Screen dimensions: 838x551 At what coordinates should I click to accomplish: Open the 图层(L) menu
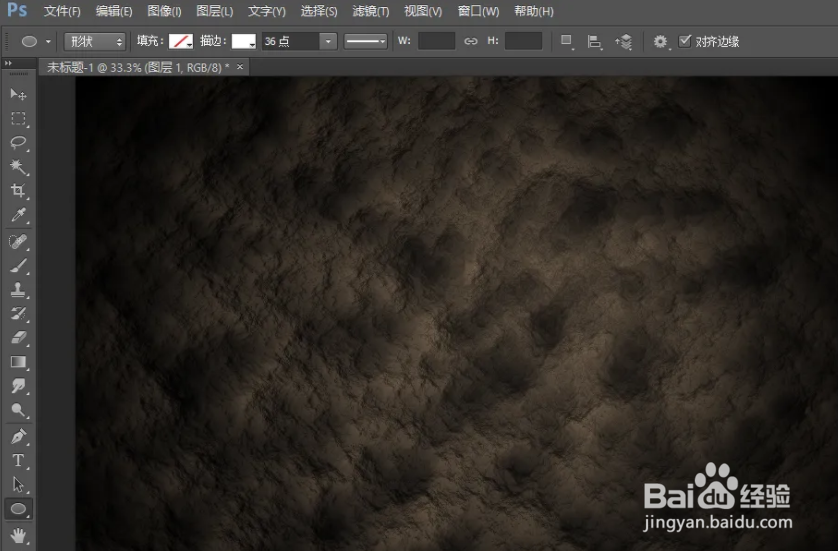tap(215, 11)
